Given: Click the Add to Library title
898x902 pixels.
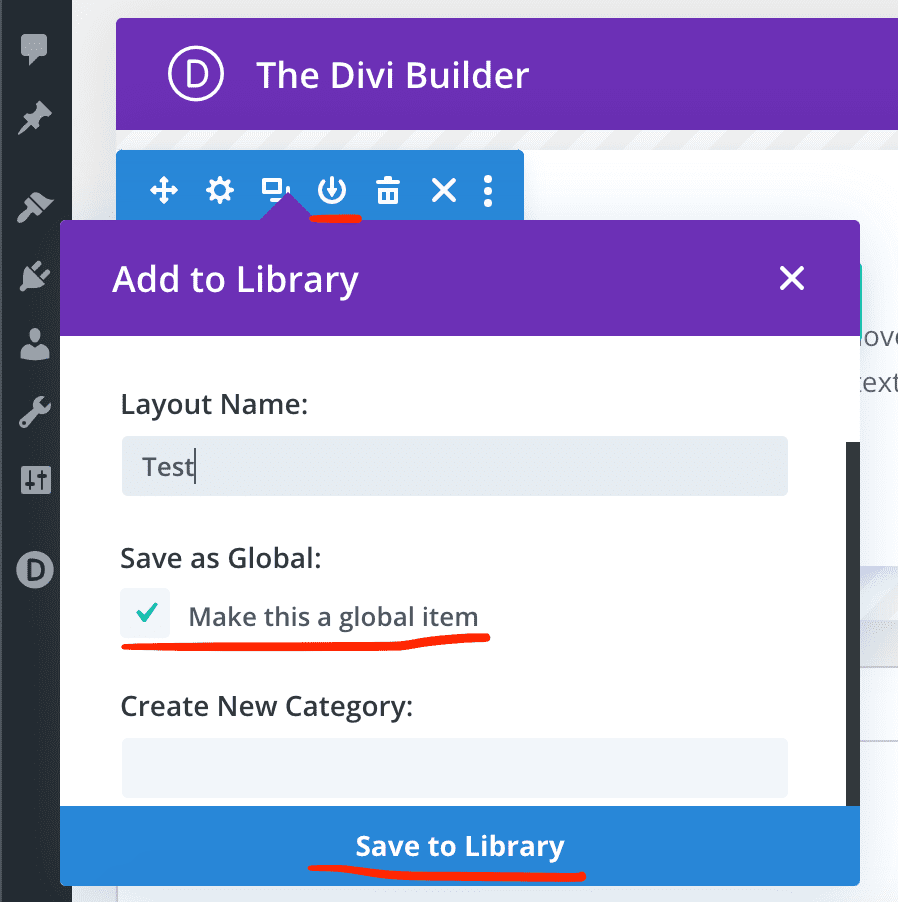Looking at the screenshot, I should coord(235,280).
